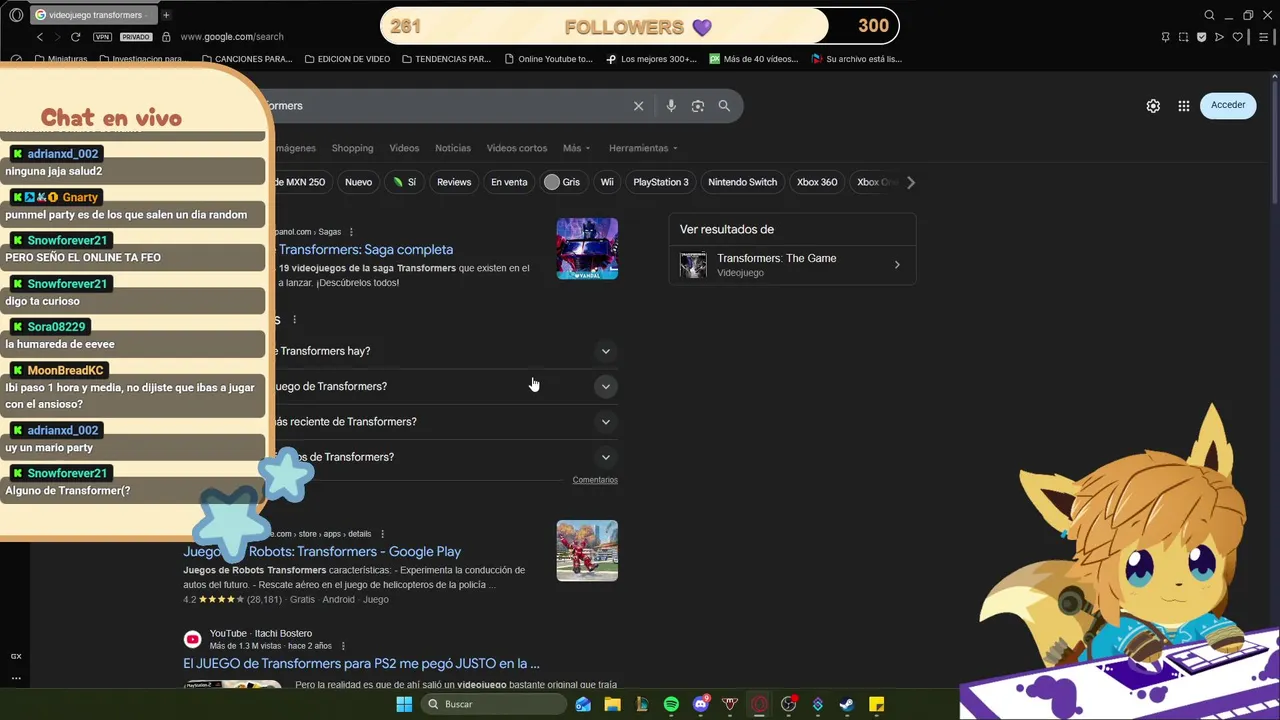The height and width of the screenshot is (720, 1280).
Task: Open El JUEGO de Transformers PS2 video link
Action: (x=361, y=663)
